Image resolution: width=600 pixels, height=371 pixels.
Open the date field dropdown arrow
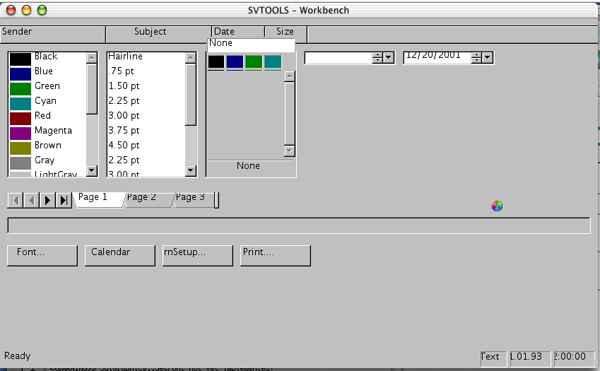487,57
